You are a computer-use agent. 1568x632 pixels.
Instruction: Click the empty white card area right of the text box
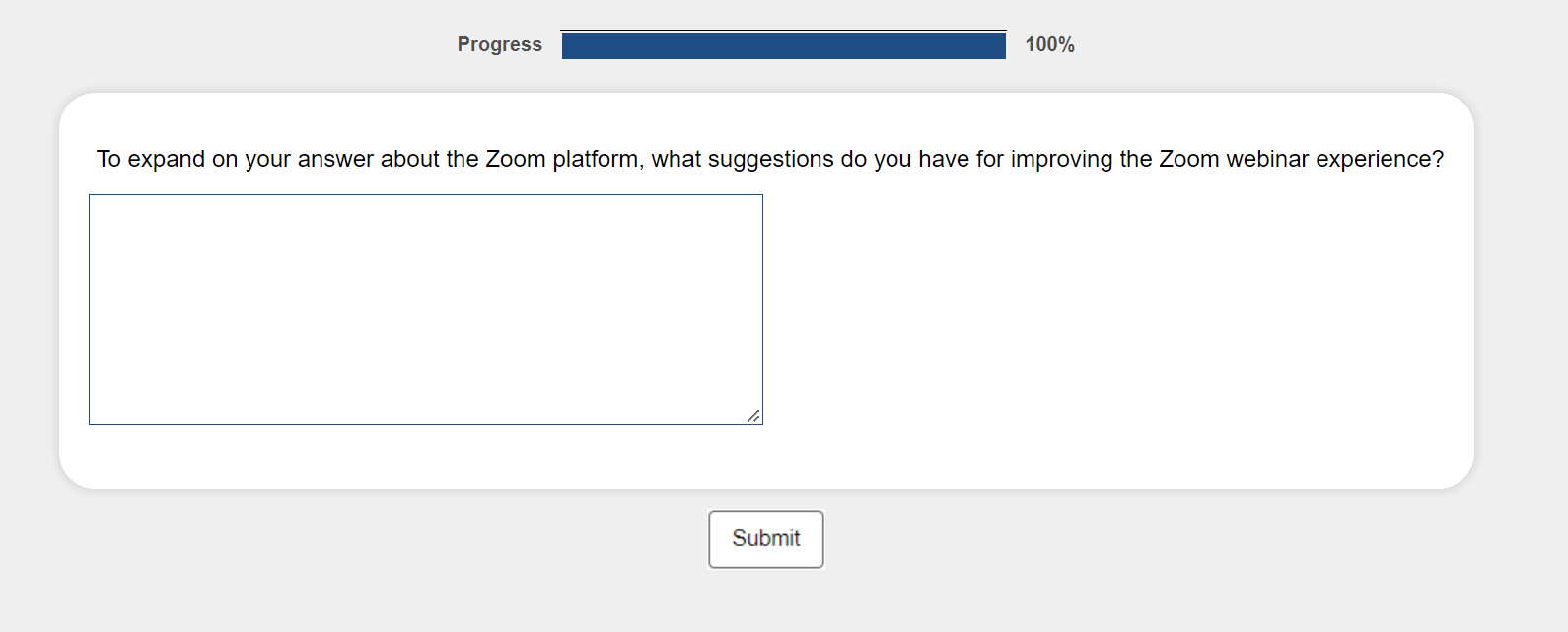click(x=1114, y=316)
